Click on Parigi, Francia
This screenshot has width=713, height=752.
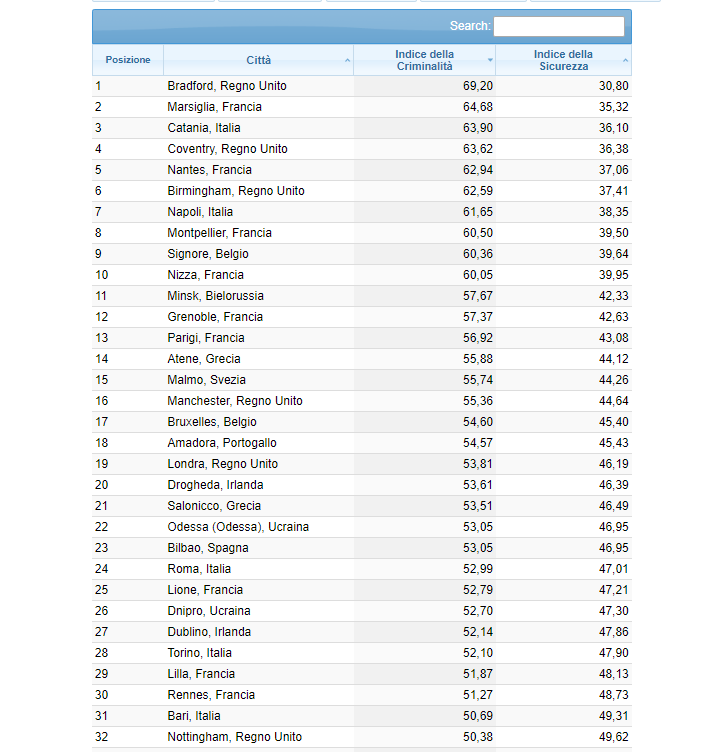click(206, 338)
